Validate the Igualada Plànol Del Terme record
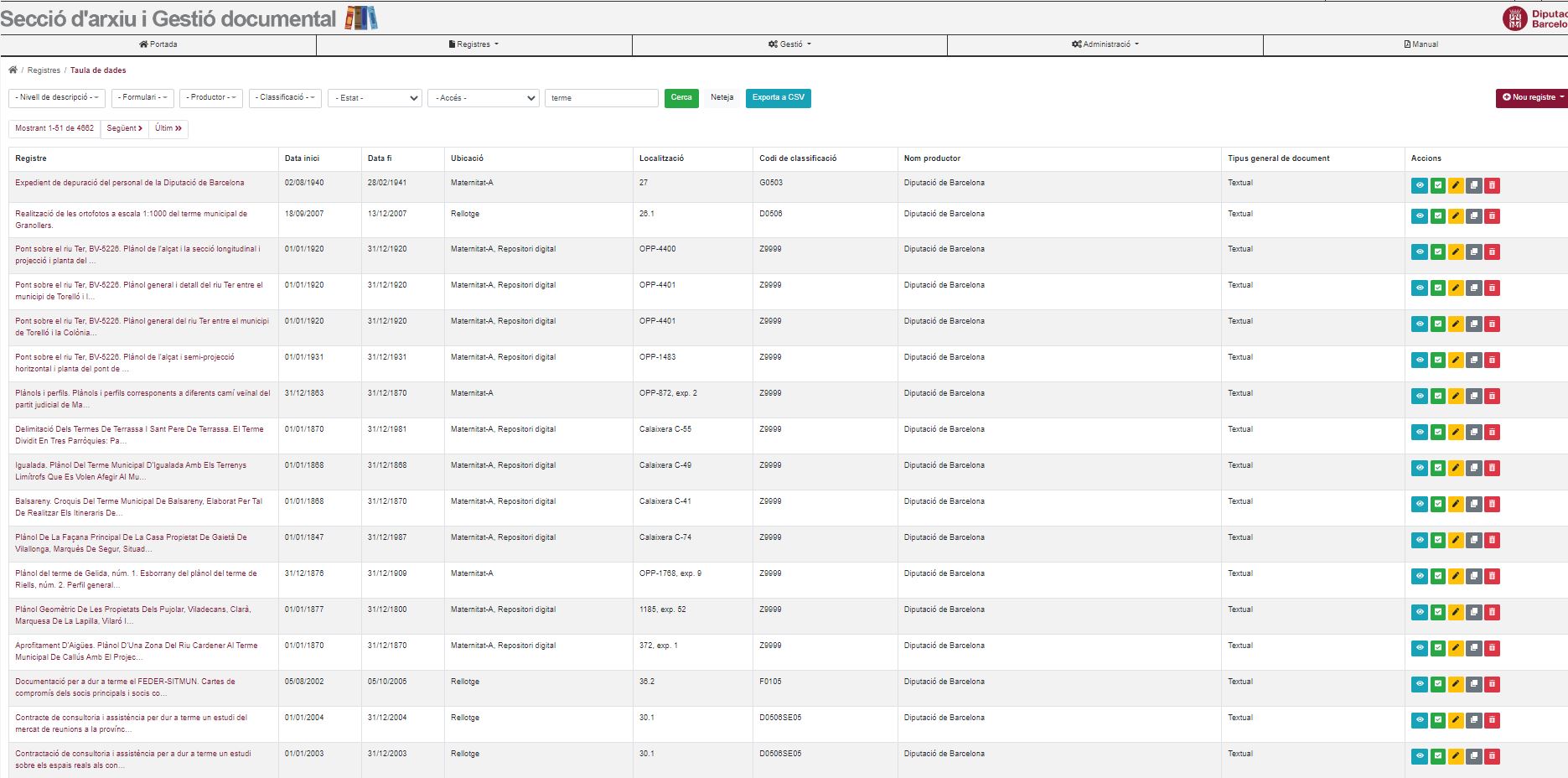The height and width of the screenshot is (778, 1568). (1437, 468)
